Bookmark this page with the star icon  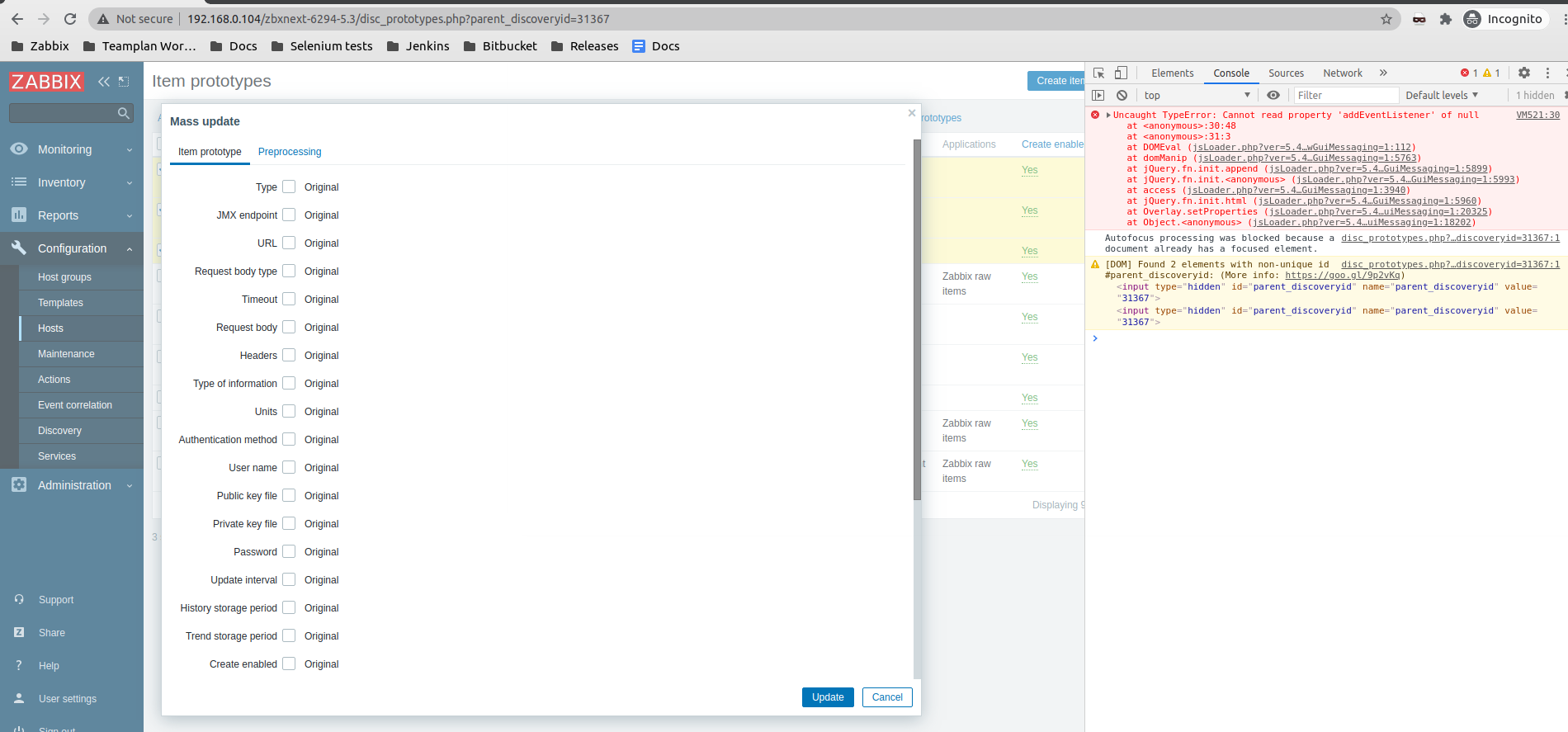pyautogui.click(x=1386, y=19)
